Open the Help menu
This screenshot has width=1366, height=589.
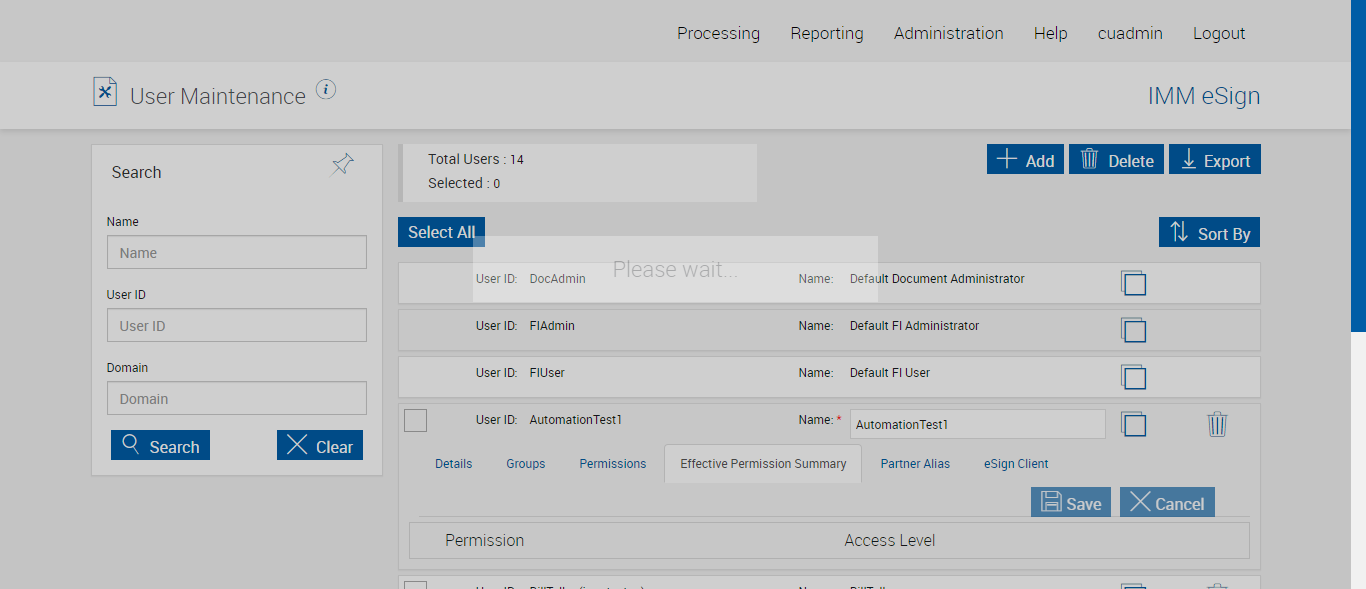click(1050, 33)
